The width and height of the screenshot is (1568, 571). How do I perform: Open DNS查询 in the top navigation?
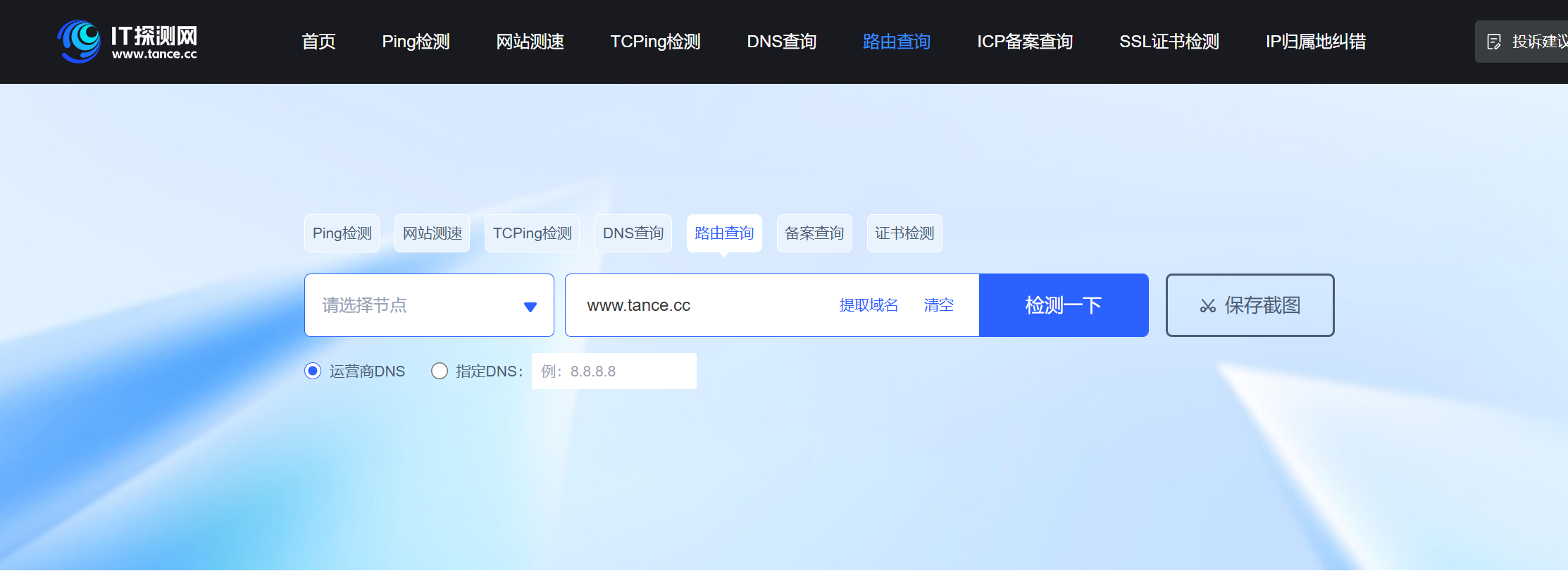[782, 42]
